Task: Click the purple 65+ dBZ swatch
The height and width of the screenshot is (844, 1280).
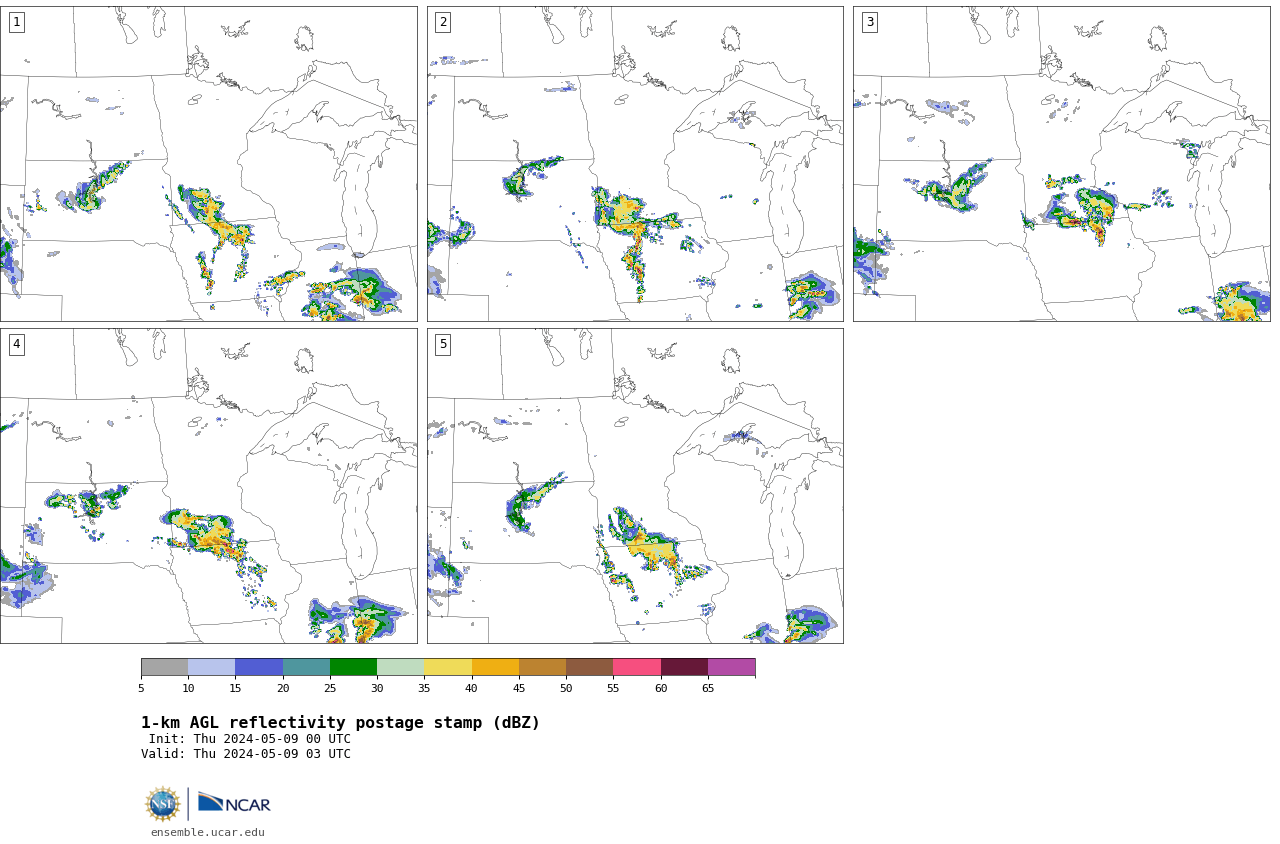Action: click(x=731, y=667)
